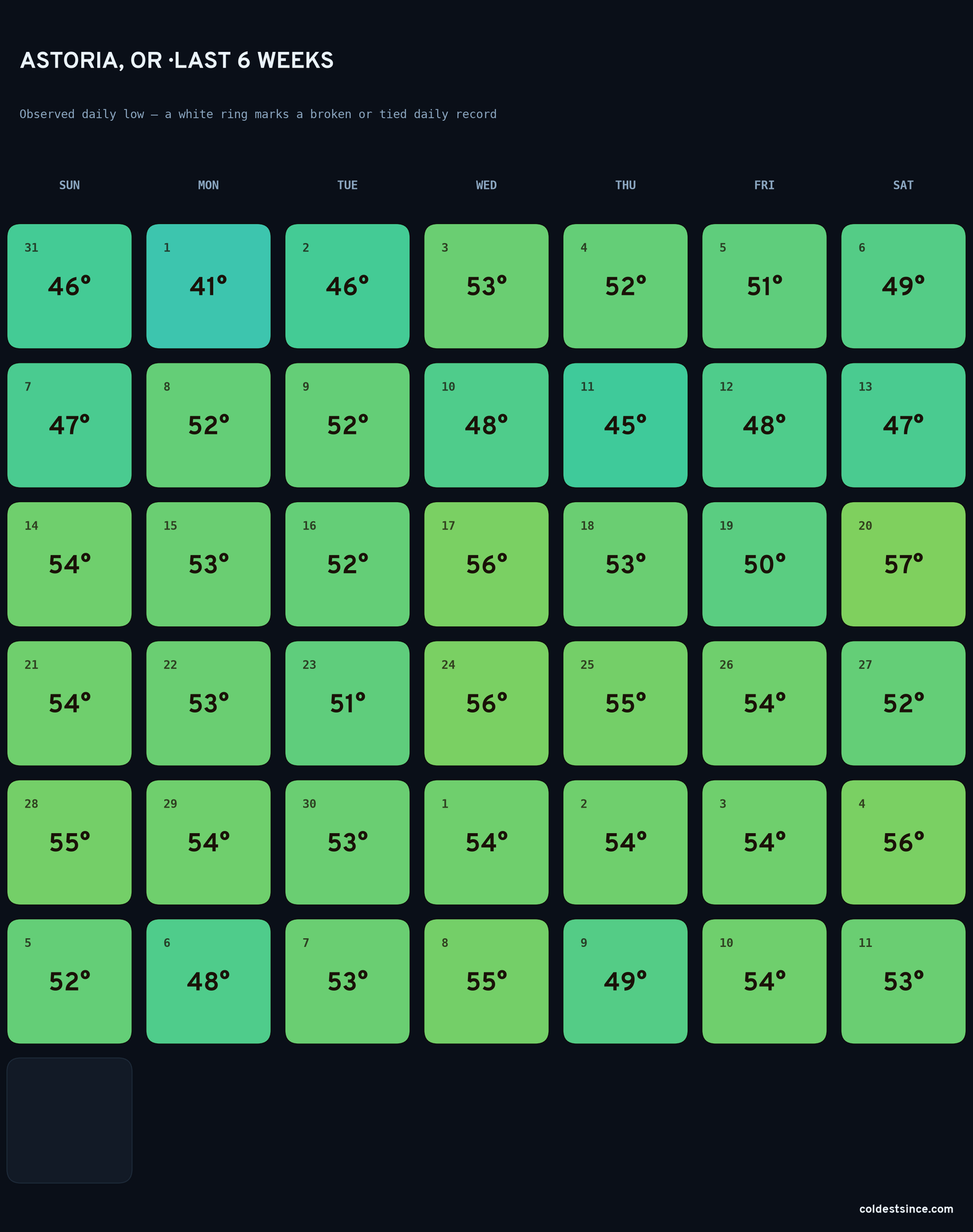Select the day 19 tile showing 50°
Screen dimensions: 973x1232
coord(764,564)
